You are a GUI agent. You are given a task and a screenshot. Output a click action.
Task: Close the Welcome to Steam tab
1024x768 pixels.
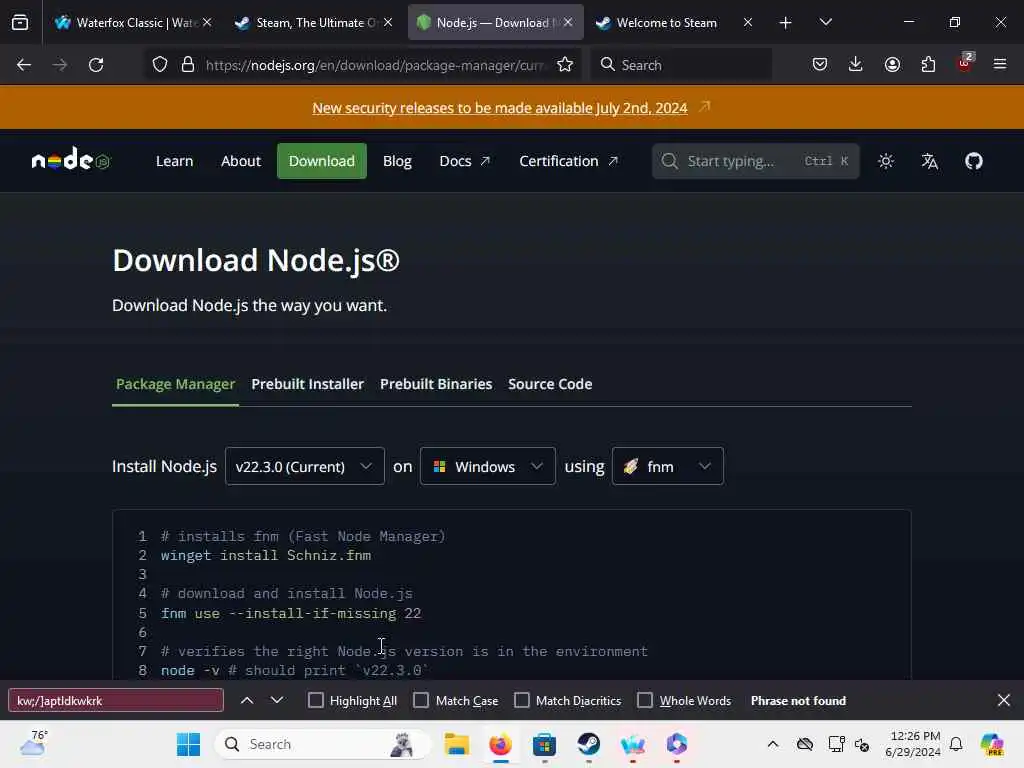748,23
